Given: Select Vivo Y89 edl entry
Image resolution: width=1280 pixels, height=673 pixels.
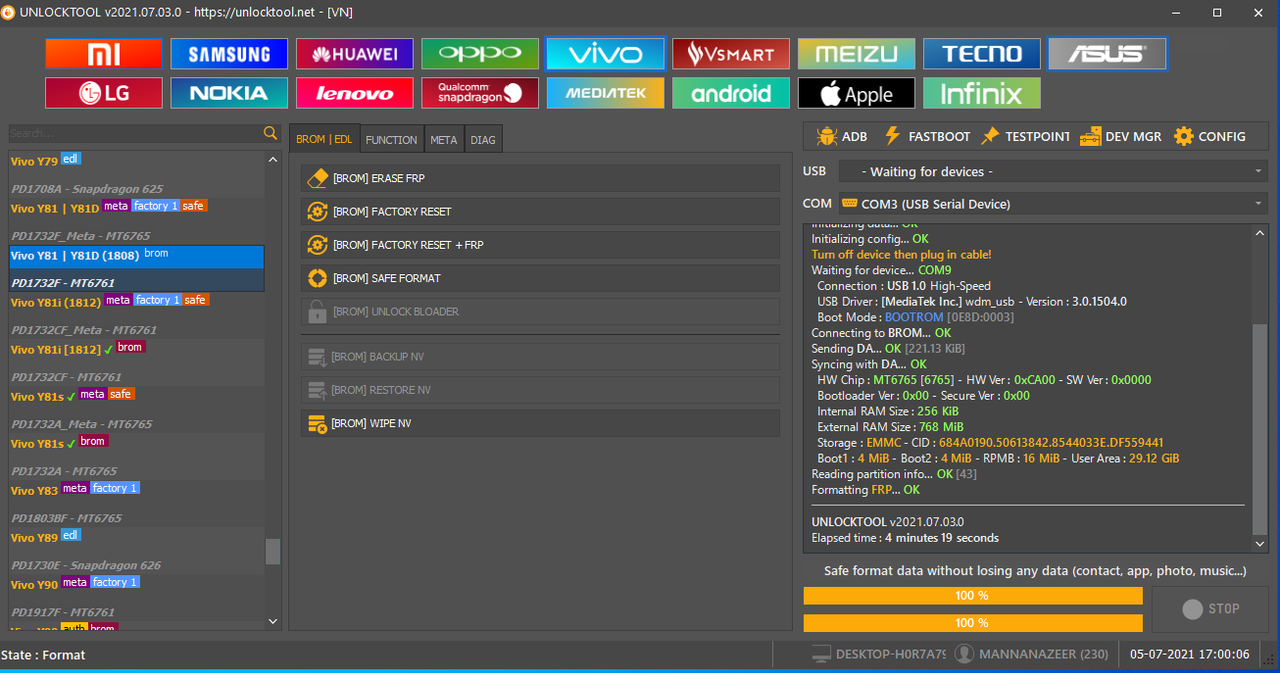Looking at the screenshot, I should [137, 537].
